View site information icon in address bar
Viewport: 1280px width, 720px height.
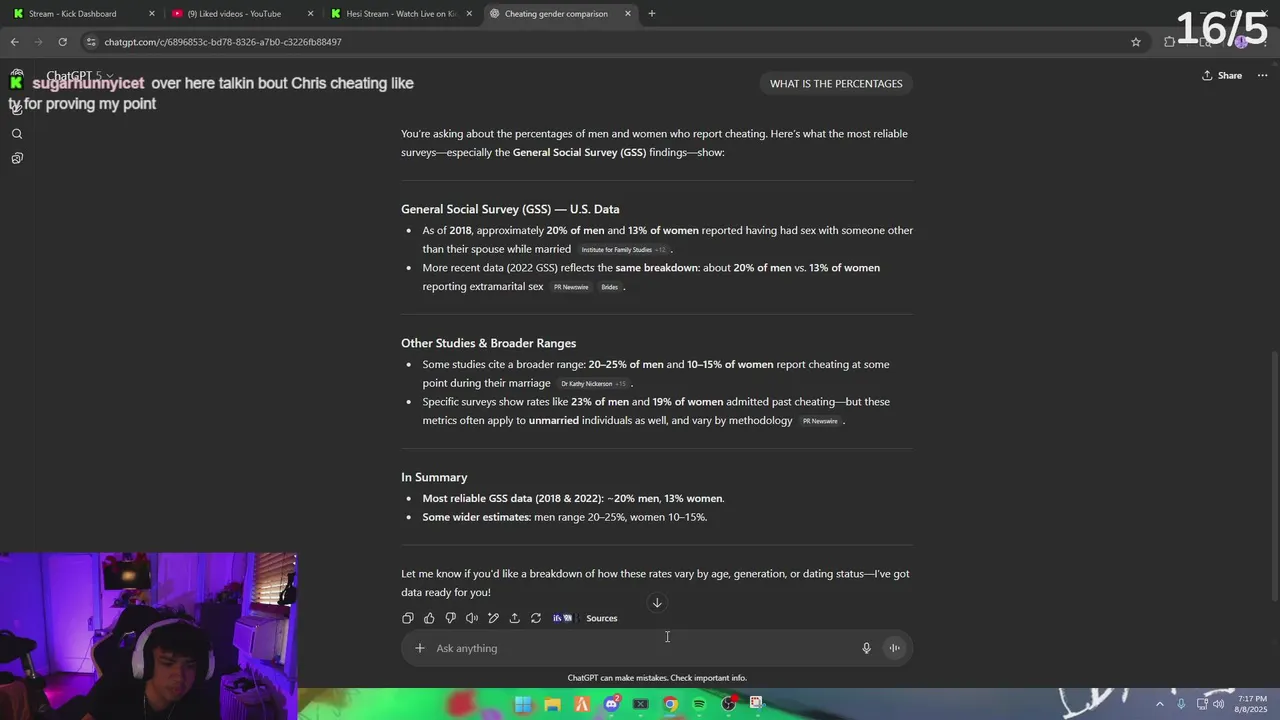(x=91, y=42)
